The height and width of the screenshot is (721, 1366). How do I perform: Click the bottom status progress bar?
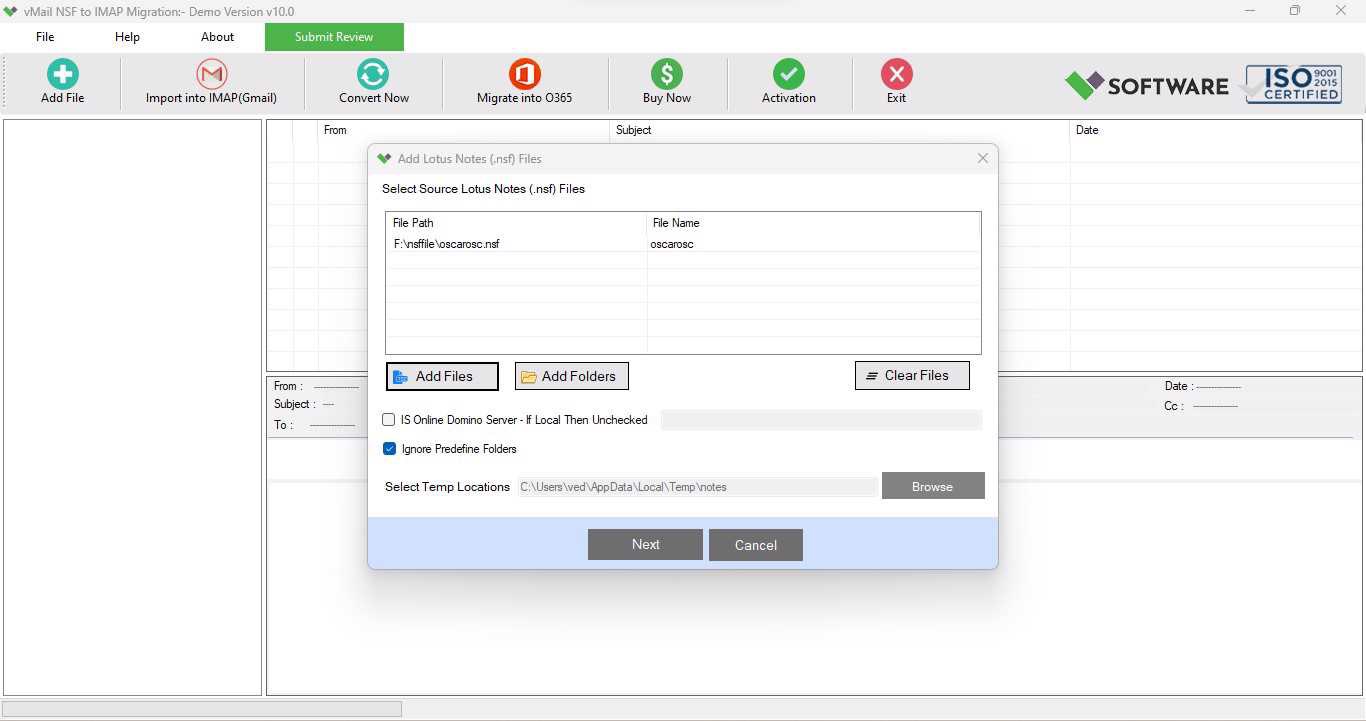pyautogui.click(x=202, y=709)
